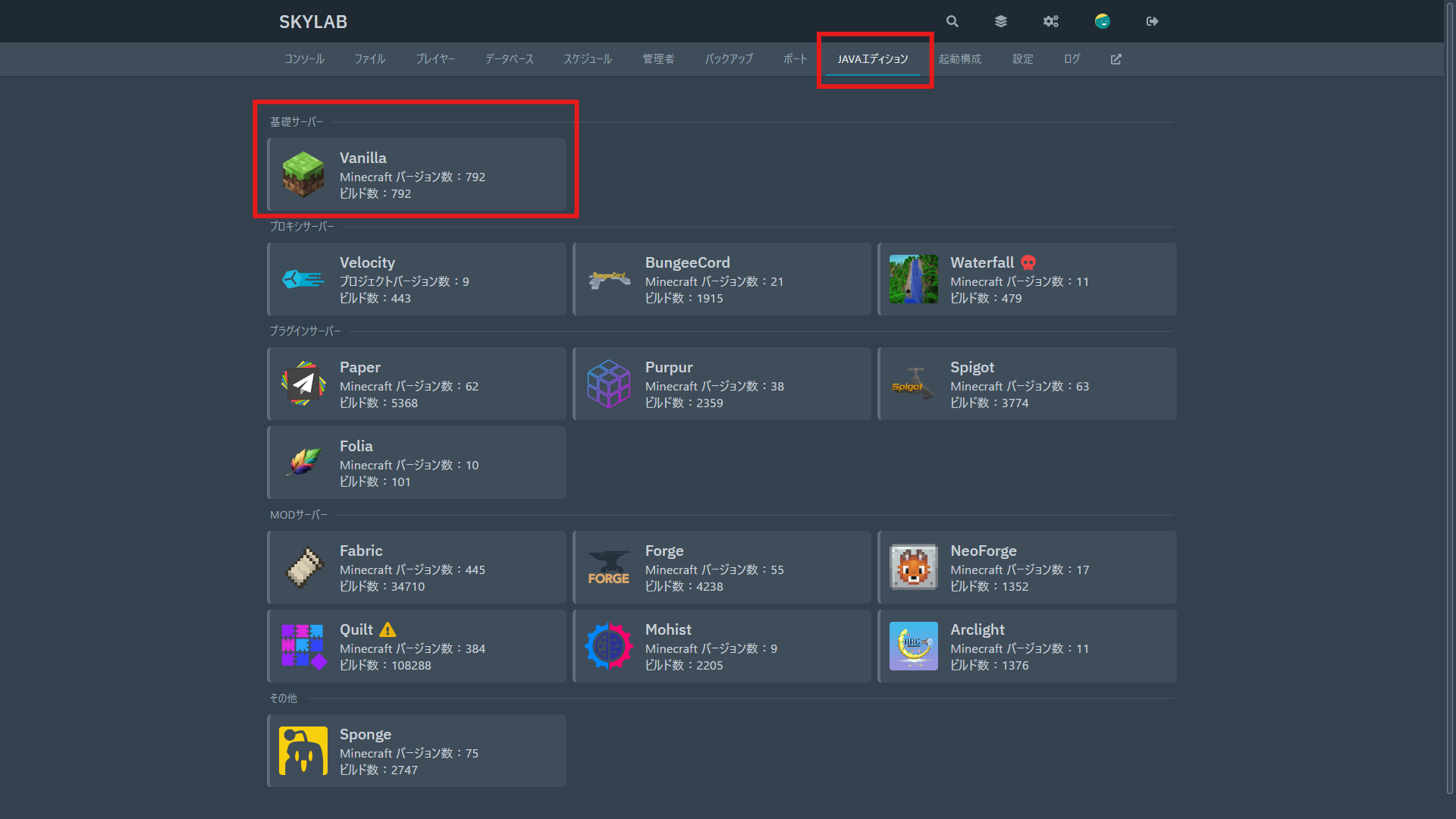Image resolution: width=1456 pixels, height=819 pixels.
Task: Open the layers stack icon
Action: tap(1001, 21)
